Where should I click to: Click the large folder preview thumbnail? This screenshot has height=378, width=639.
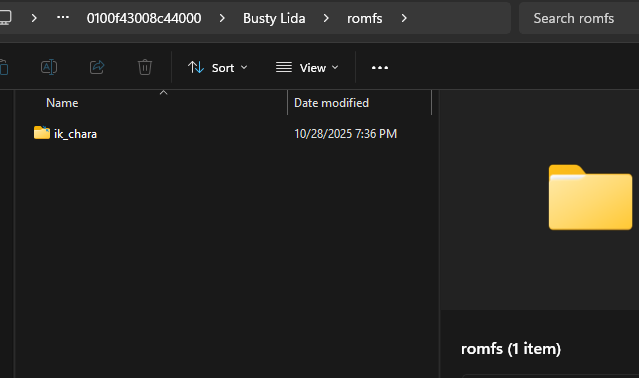590,197
